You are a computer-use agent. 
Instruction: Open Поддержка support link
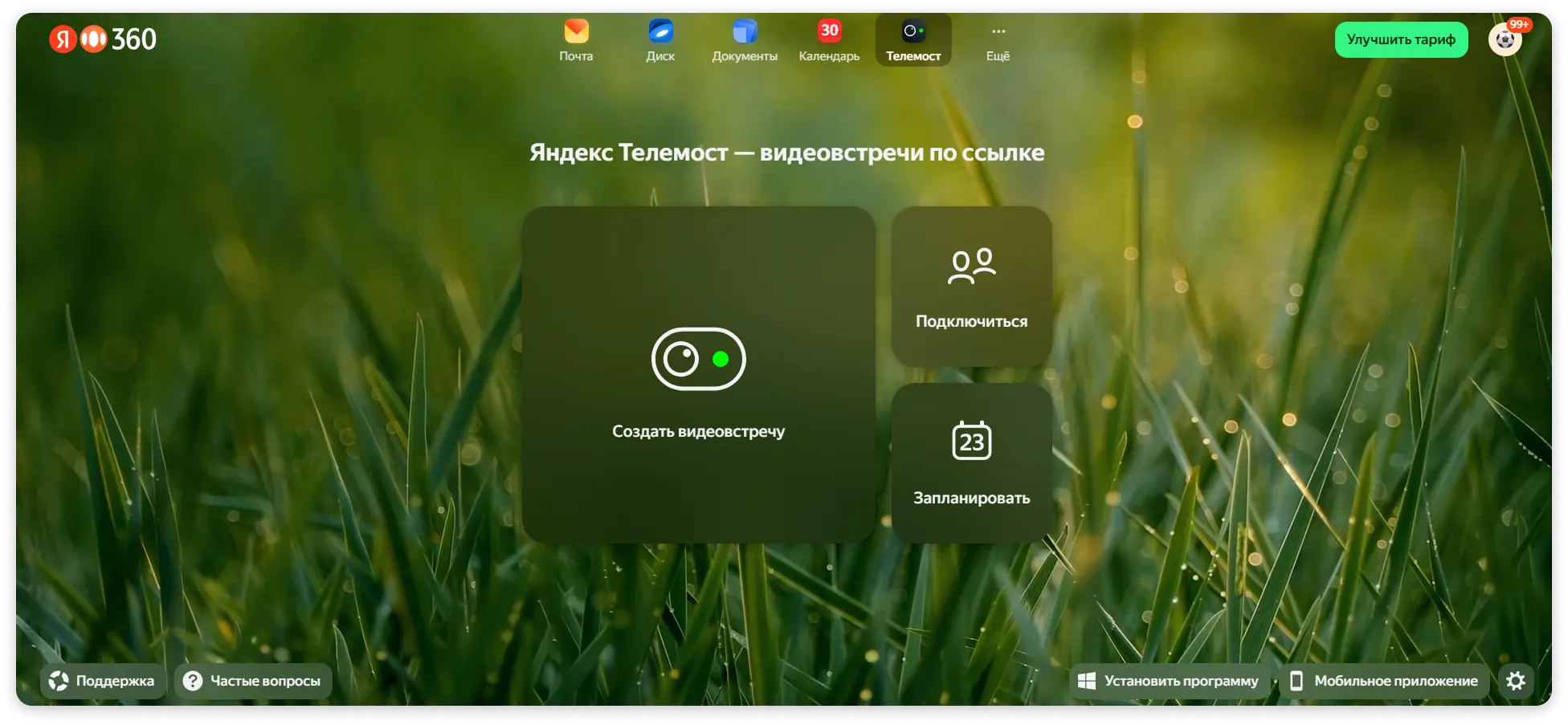[103, 681]
